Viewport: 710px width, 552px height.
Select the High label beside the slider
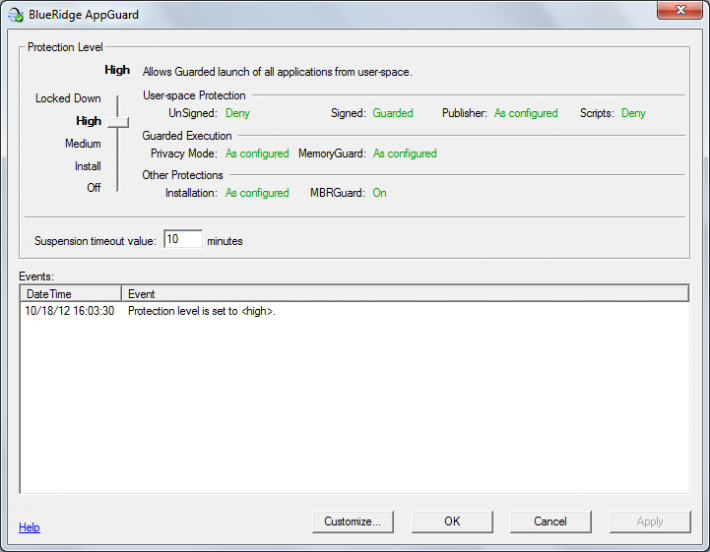(x=88, y=121)
